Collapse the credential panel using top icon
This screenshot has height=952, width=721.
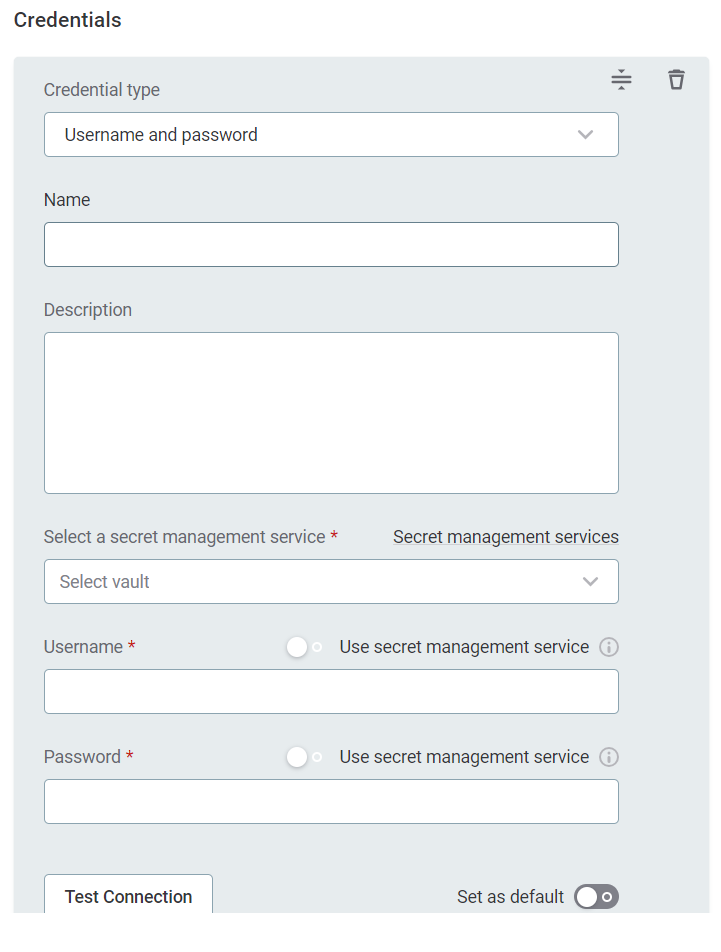coord(621,79)
